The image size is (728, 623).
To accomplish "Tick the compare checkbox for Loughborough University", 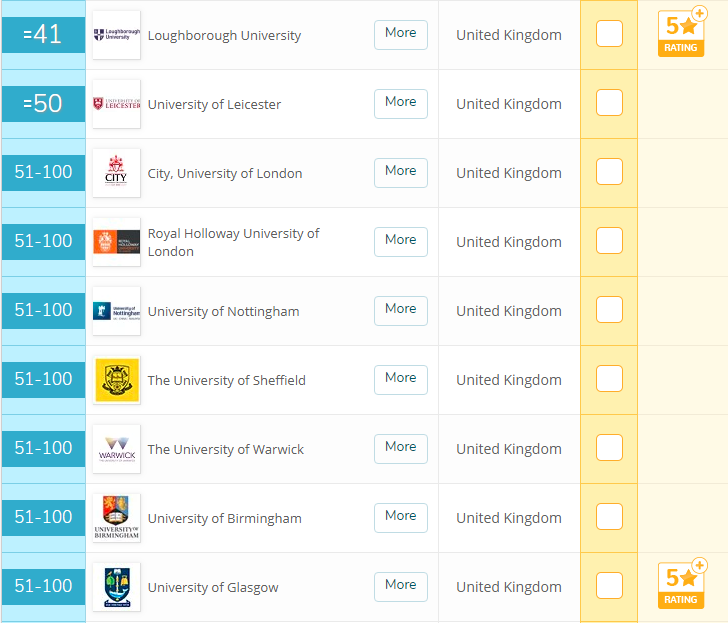I will [609, 34].
